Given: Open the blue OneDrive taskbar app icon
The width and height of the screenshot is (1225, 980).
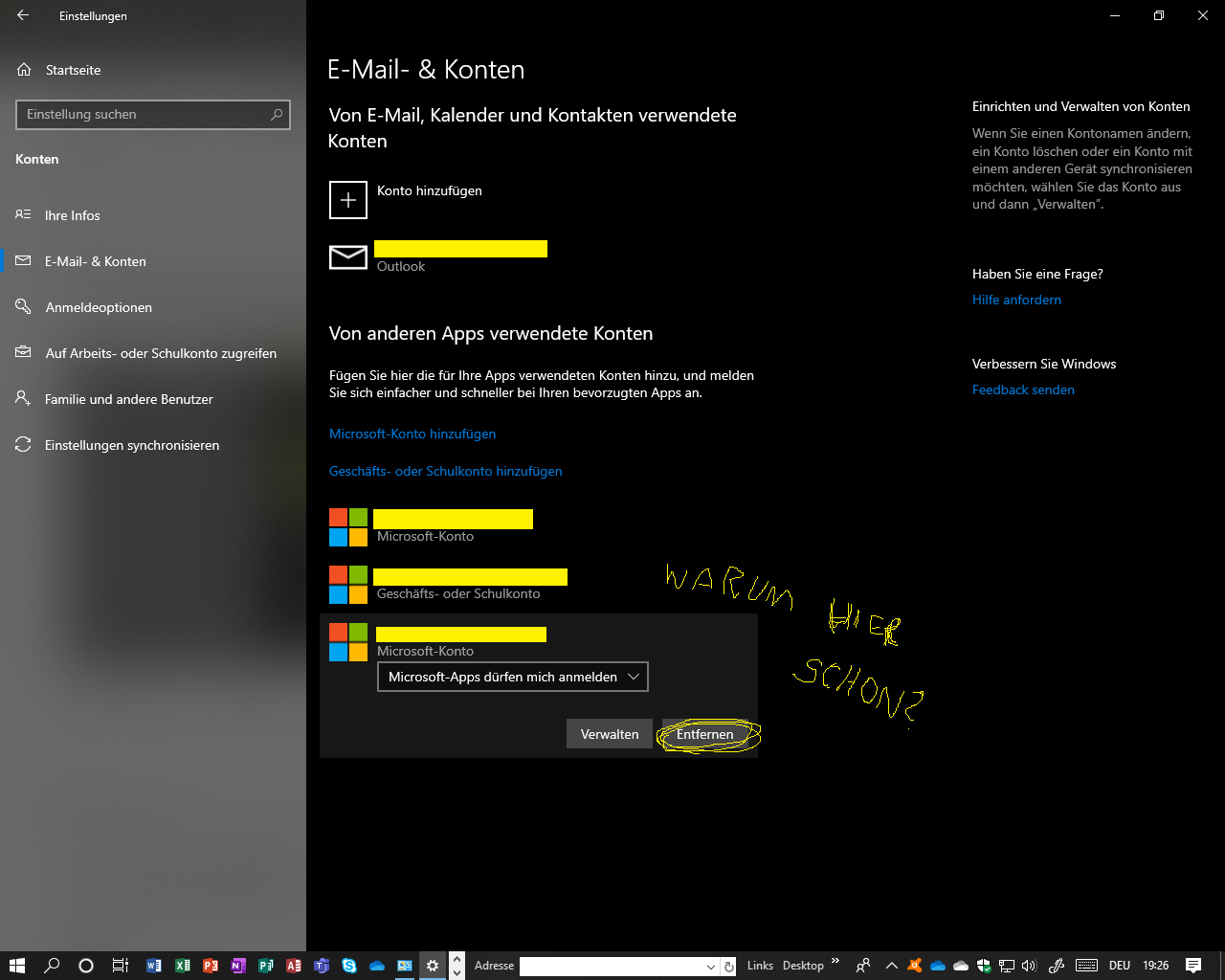Looking at the screenshot, I should [377, 966].
